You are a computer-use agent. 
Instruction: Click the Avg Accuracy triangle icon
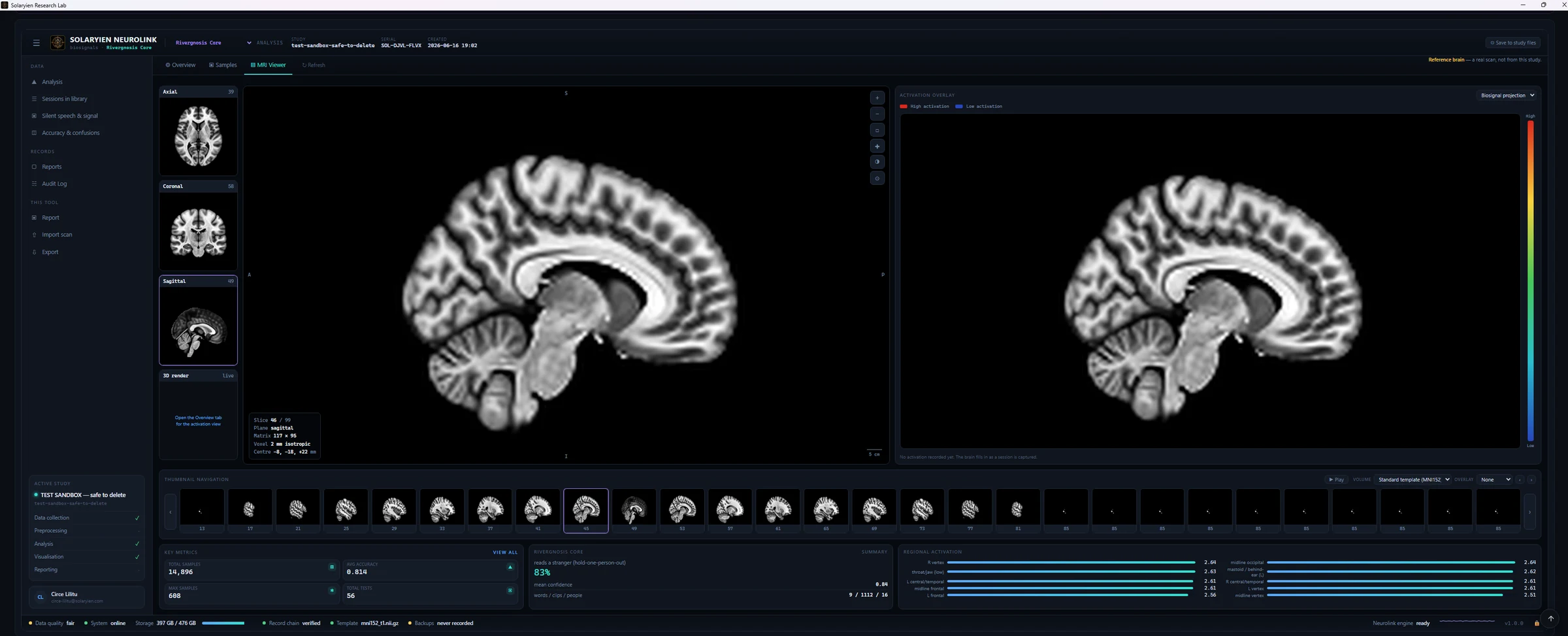(x=510, y=567)
